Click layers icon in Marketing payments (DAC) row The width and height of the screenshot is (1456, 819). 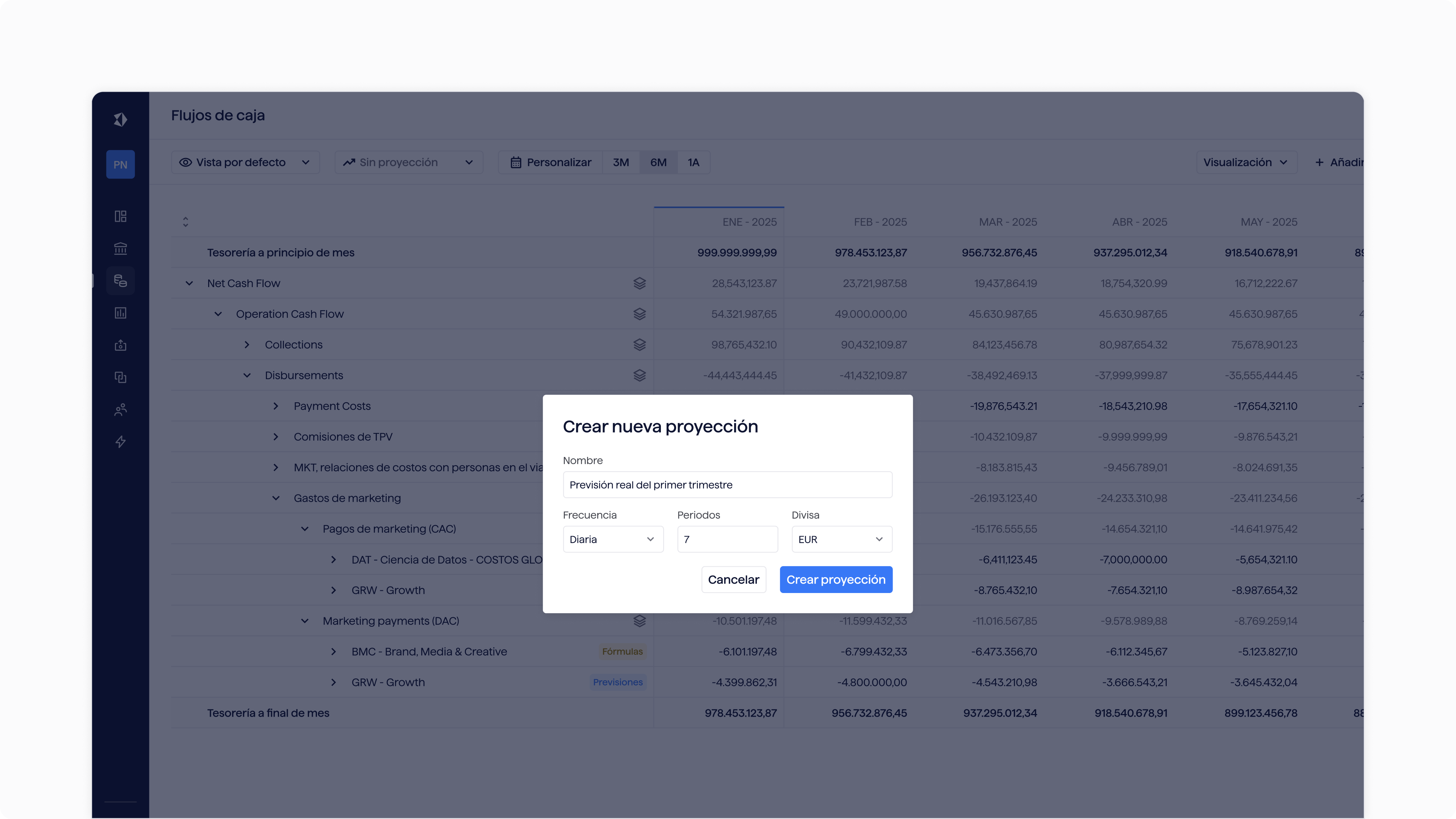(x=639, y=621)
